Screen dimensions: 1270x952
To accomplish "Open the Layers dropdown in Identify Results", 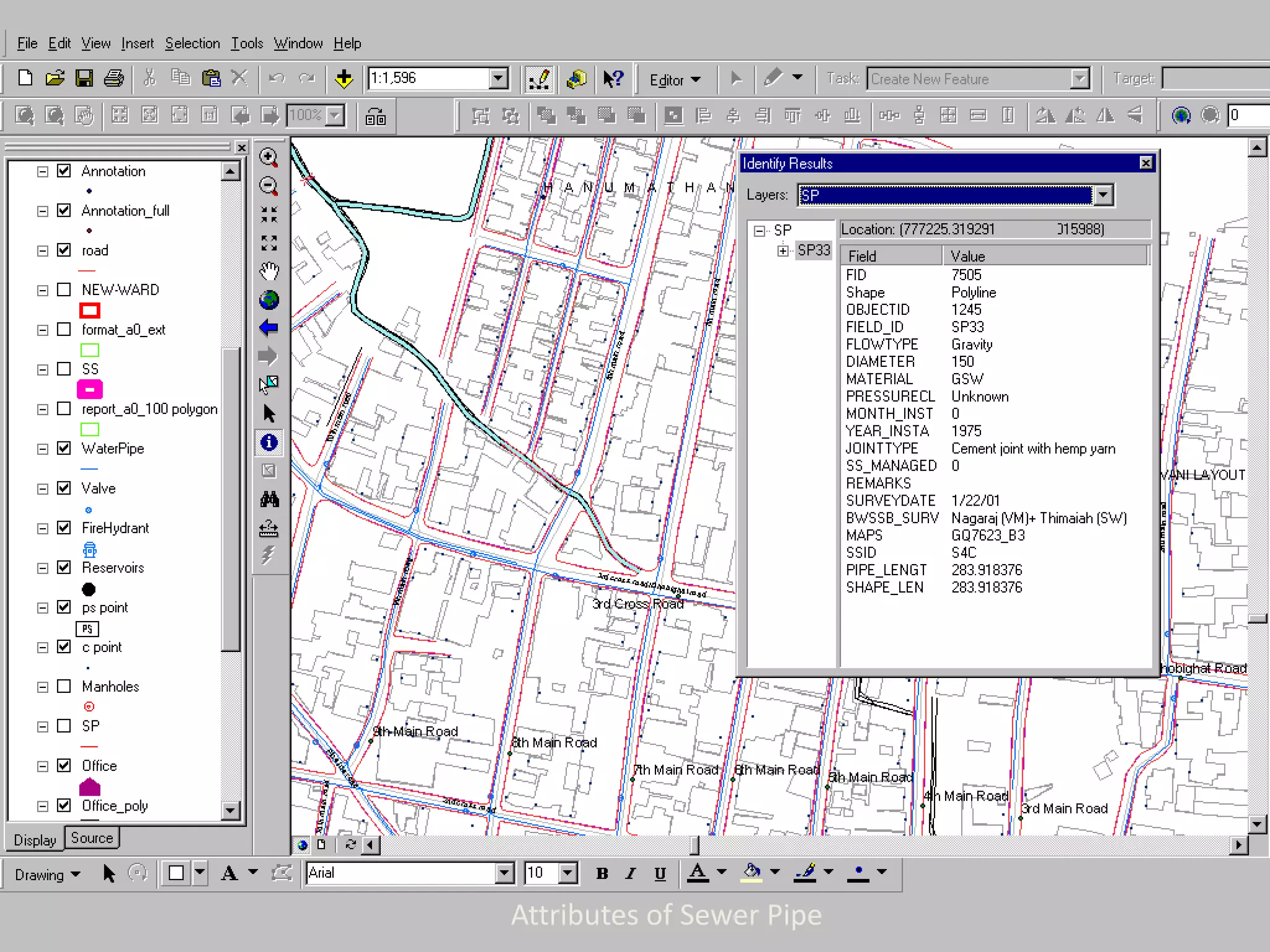I will point(1103,195).
